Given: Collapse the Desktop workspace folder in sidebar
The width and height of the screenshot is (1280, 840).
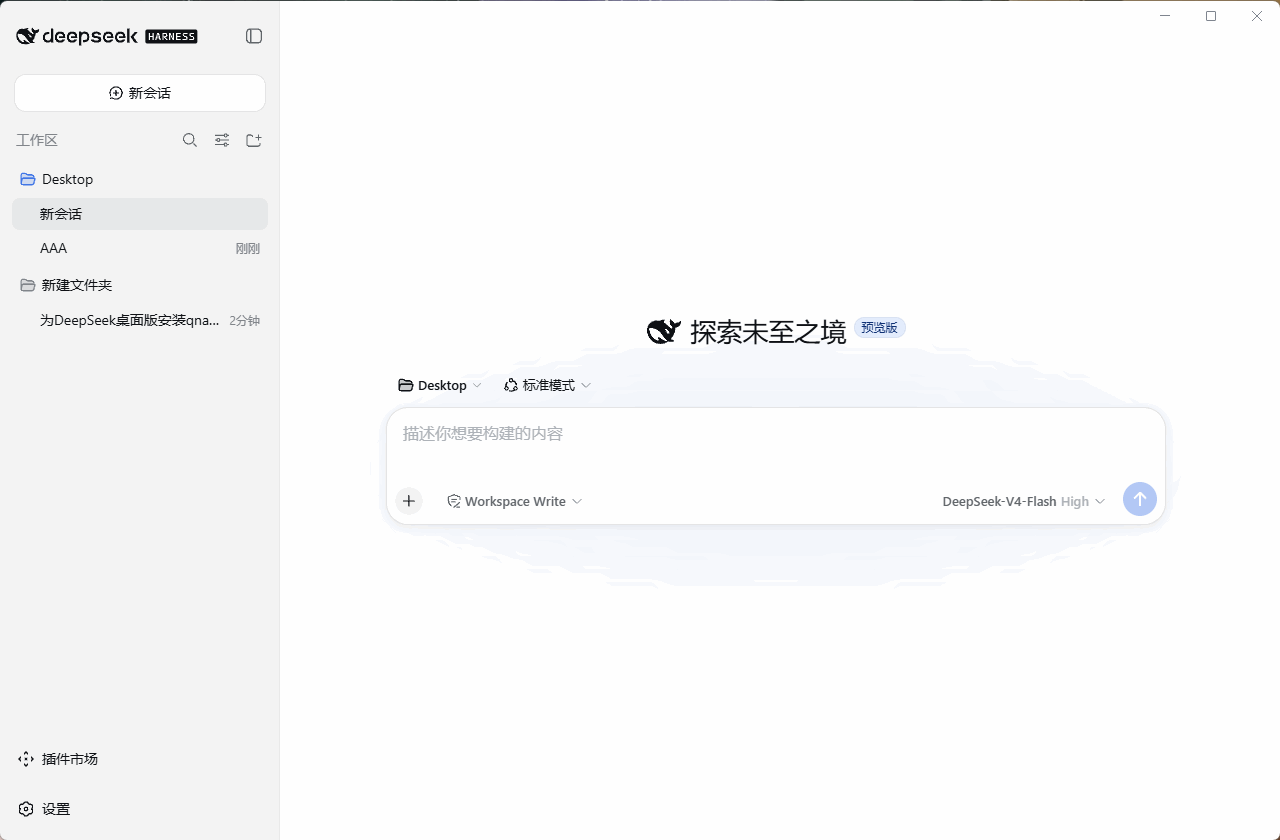Looking at the screenshot, I should pyautogui.click(x=140, y=179).
